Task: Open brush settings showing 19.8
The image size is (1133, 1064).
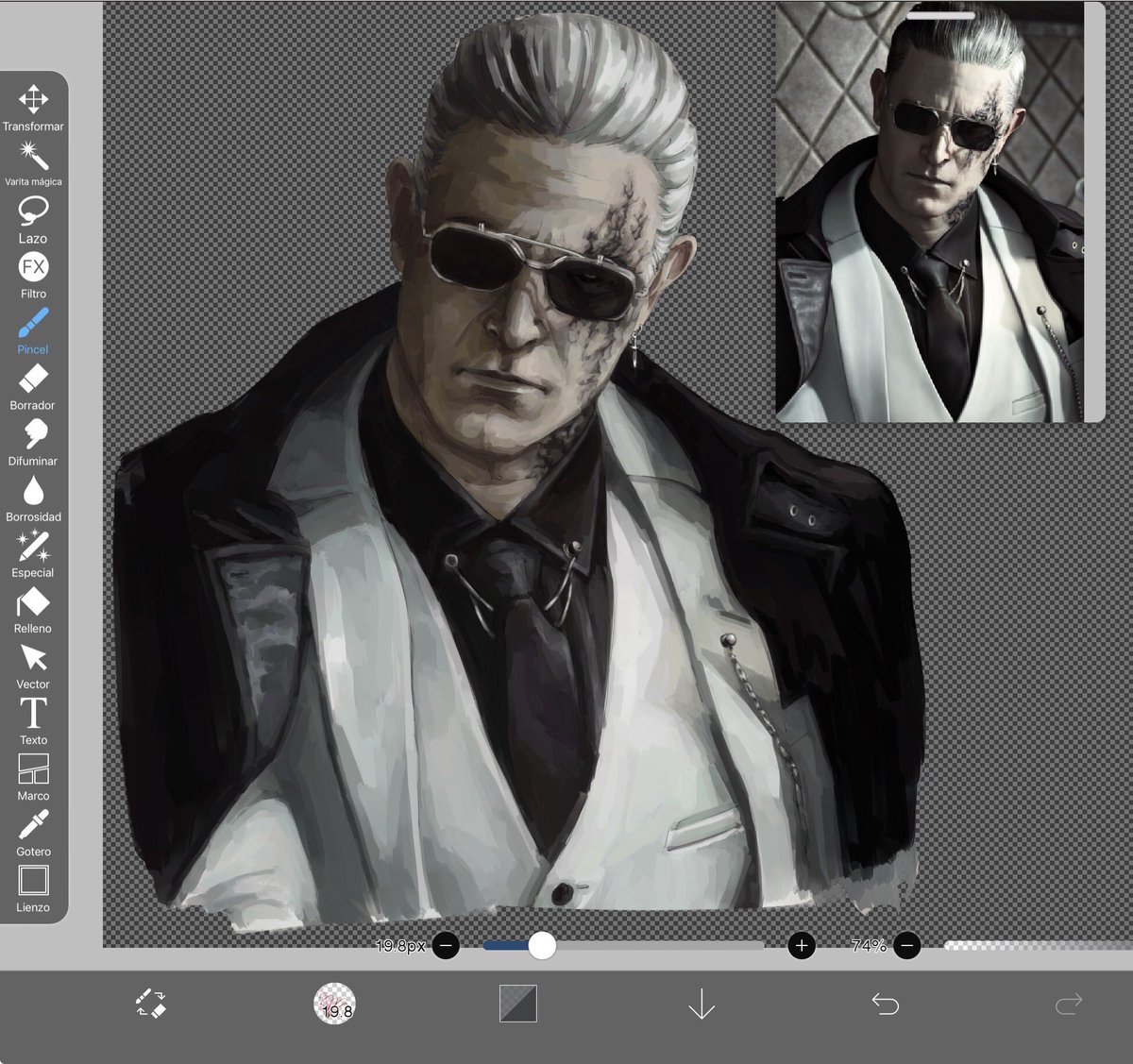Action: tap(334, 1004)
